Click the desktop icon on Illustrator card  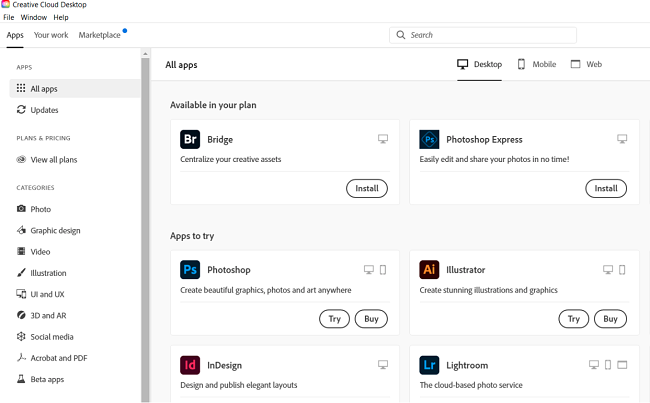pos(608,270)
